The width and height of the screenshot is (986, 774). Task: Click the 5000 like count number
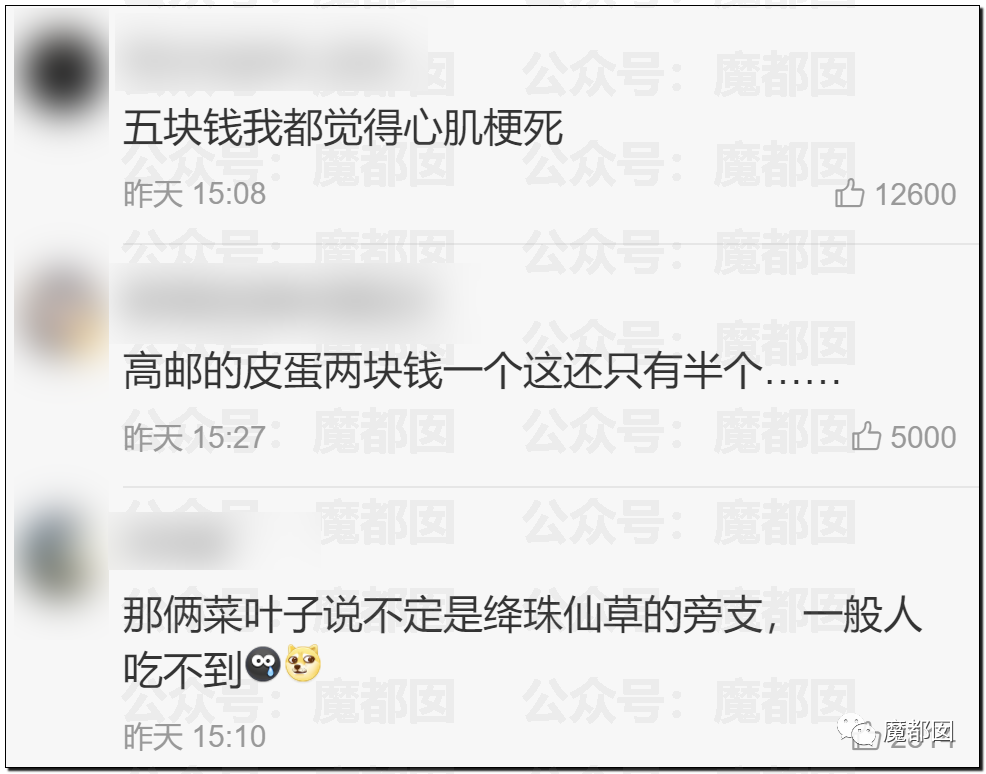click(x=923, y=437)
